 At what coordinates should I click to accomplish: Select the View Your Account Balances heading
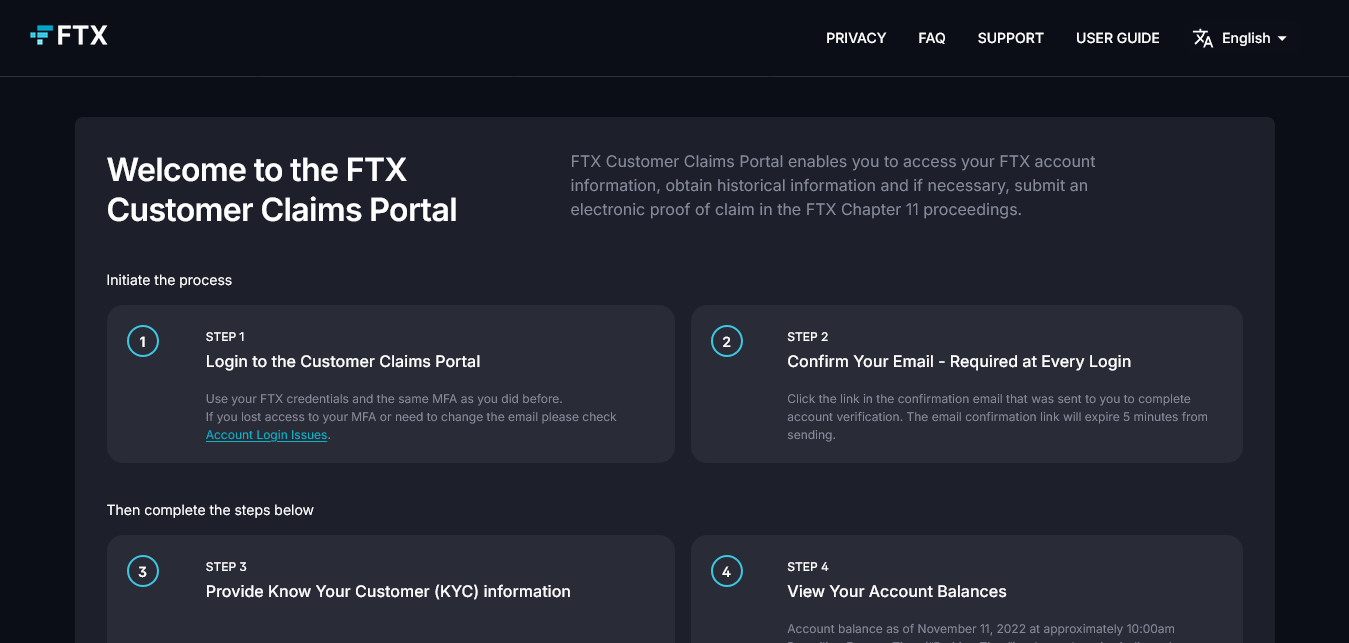pyautogui.click(x=897, y=592)
